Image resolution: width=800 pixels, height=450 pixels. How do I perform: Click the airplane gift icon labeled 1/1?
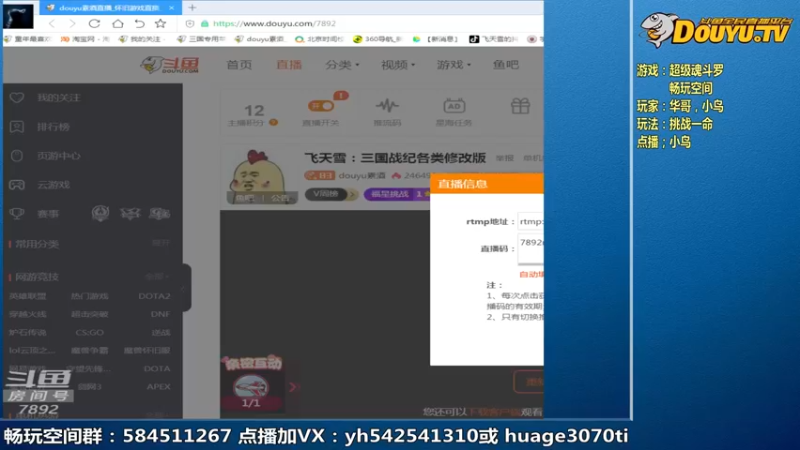(251, 388)
